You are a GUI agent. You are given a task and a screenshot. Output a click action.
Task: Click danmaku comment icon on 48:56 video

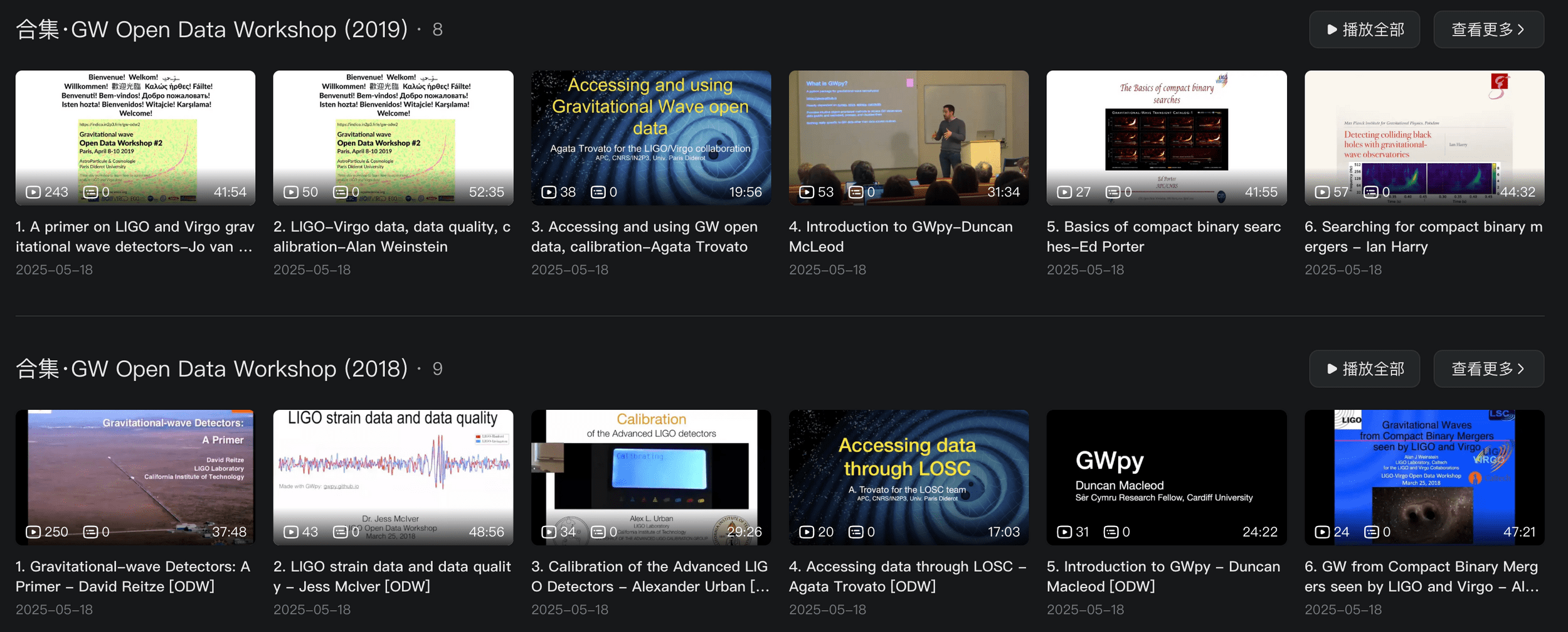click(341, 532)
